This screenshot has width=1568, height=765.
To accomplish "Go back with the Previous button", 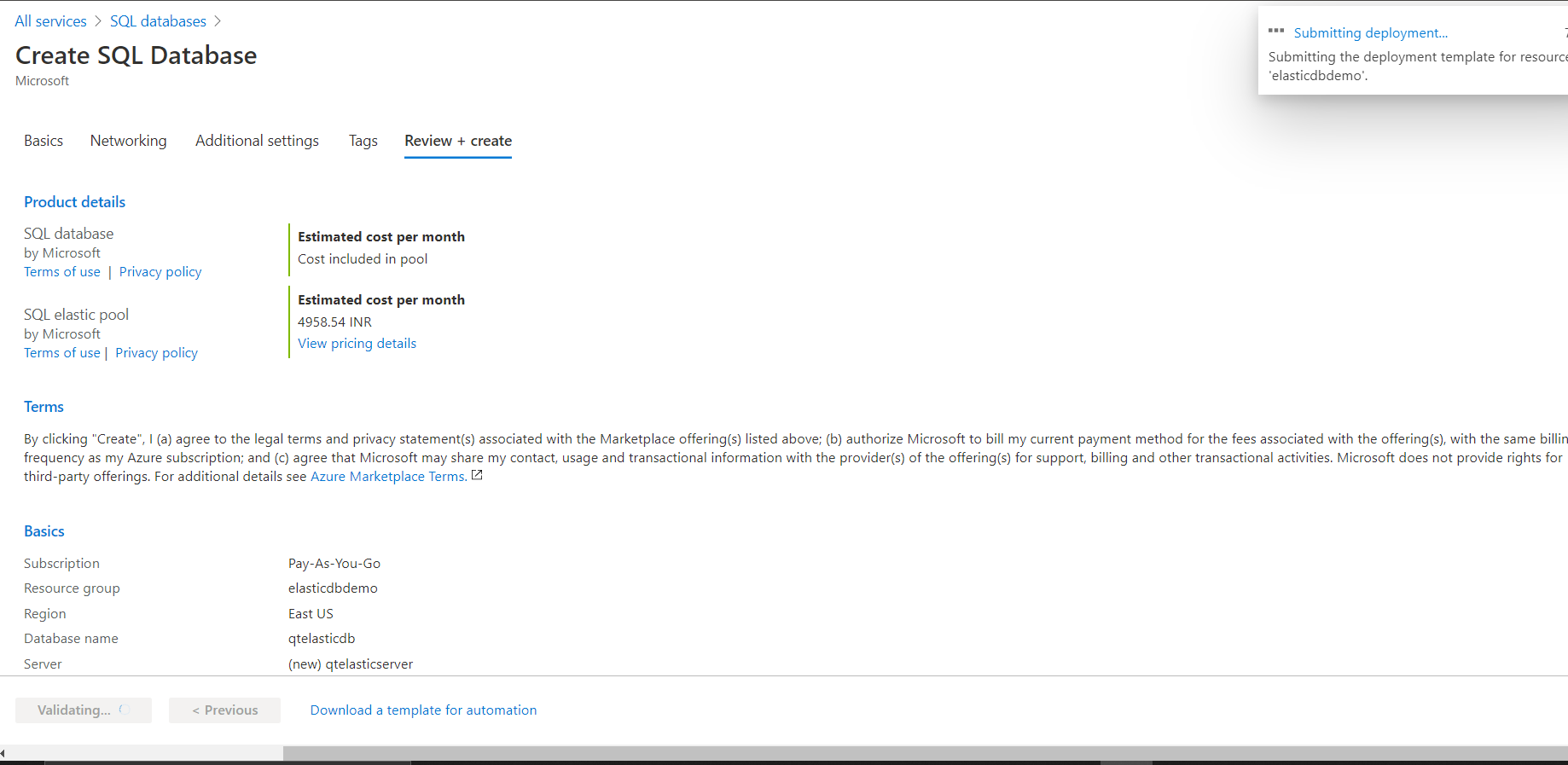I will [x=224, y=710].
